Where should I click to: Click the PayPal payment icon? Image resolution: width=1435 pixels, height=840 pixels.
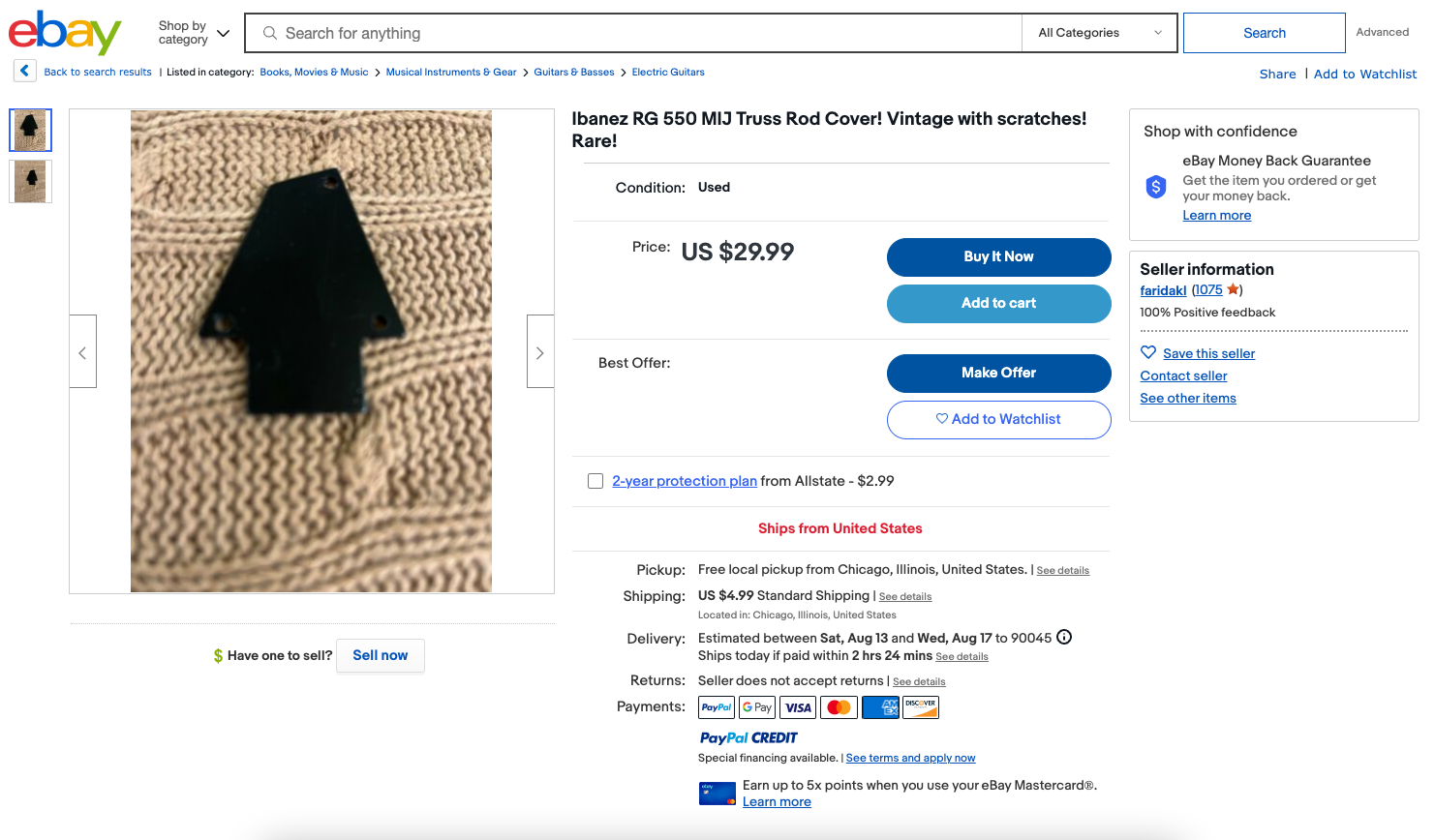717,707
